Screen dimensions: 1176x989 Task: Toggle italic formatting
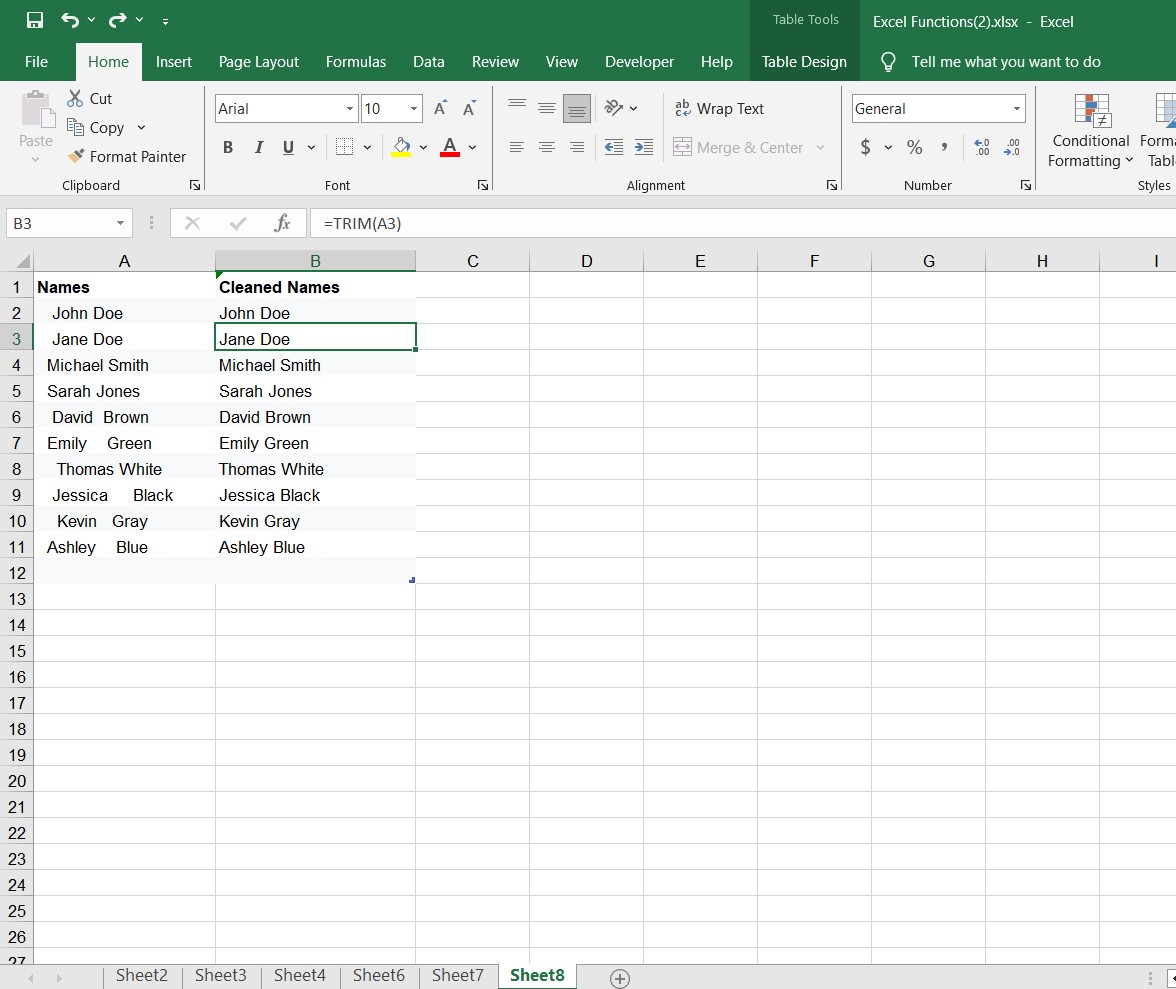click(x=259, y=147)
